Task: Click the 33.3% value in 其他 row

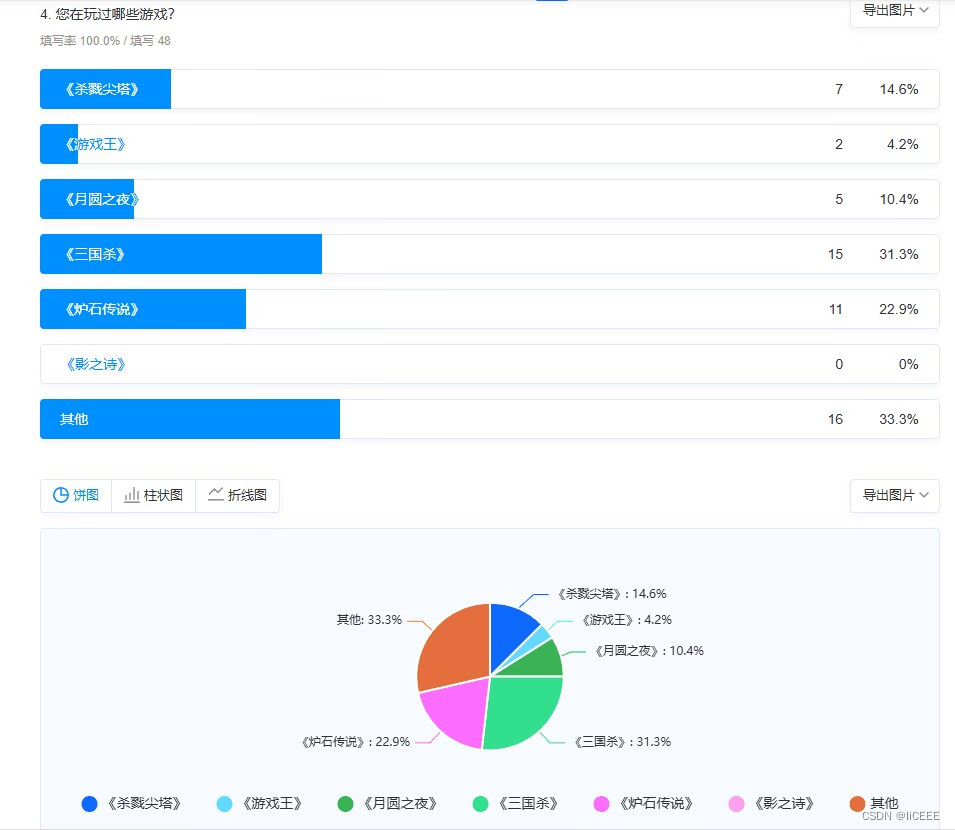Action: (899, 419)
